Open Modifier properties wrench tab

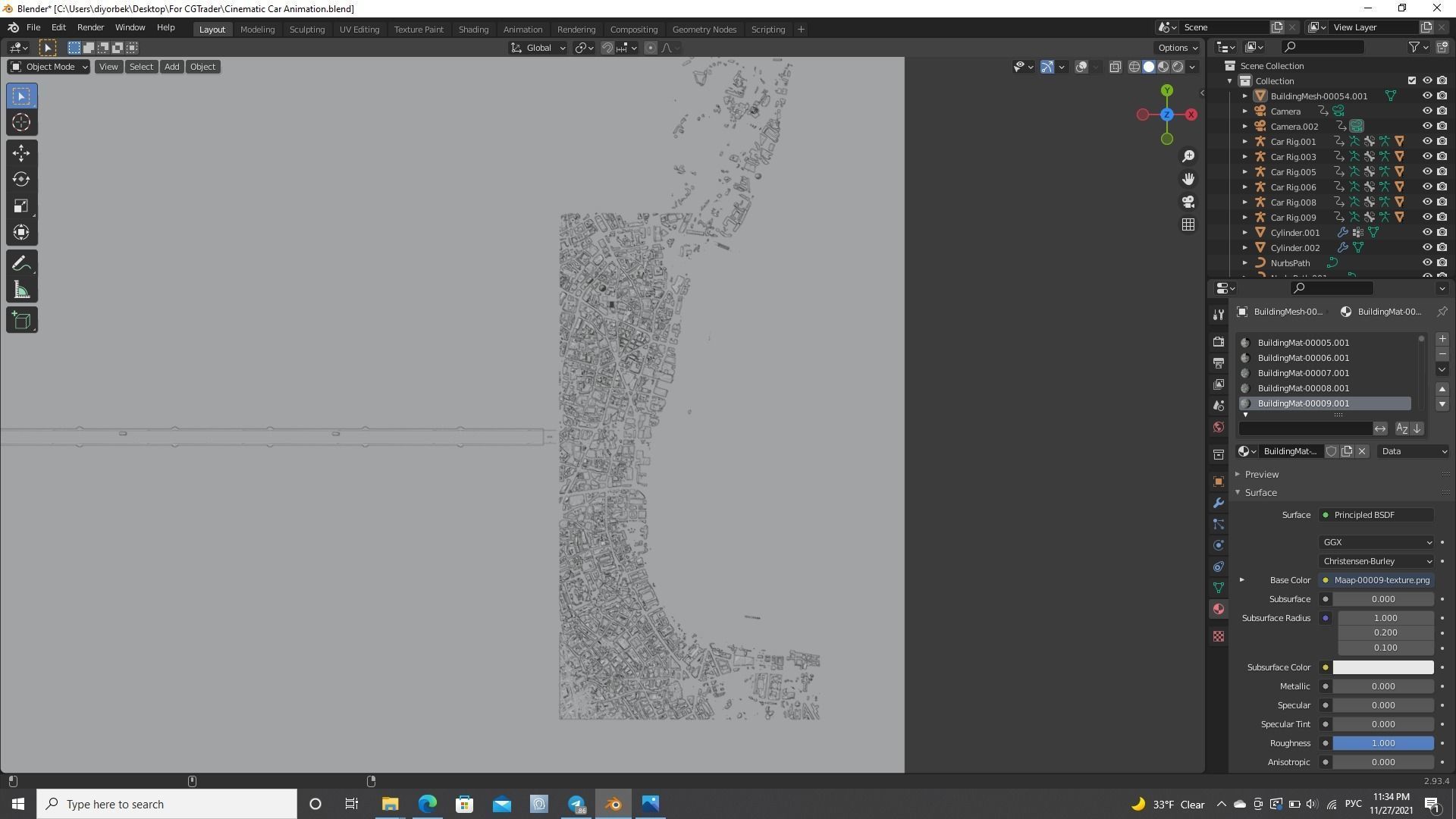point(1219,504)
